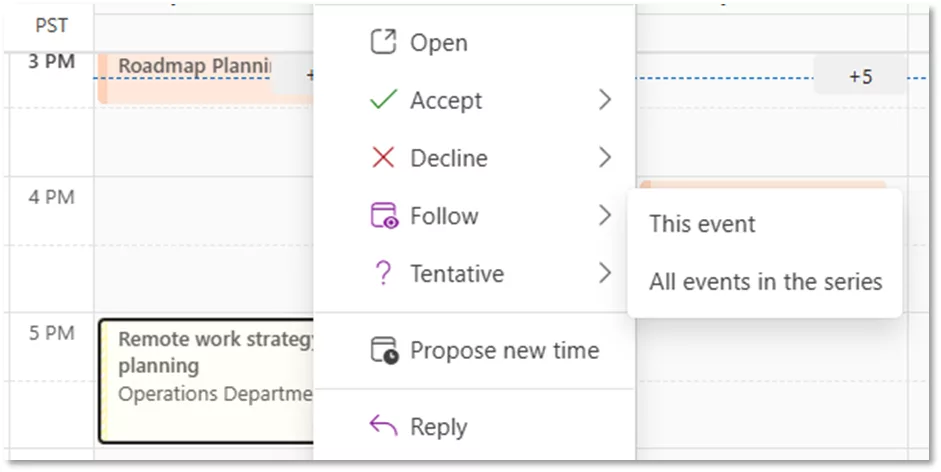
Task: Click the Open menu entry text
Action: [439, 43]
